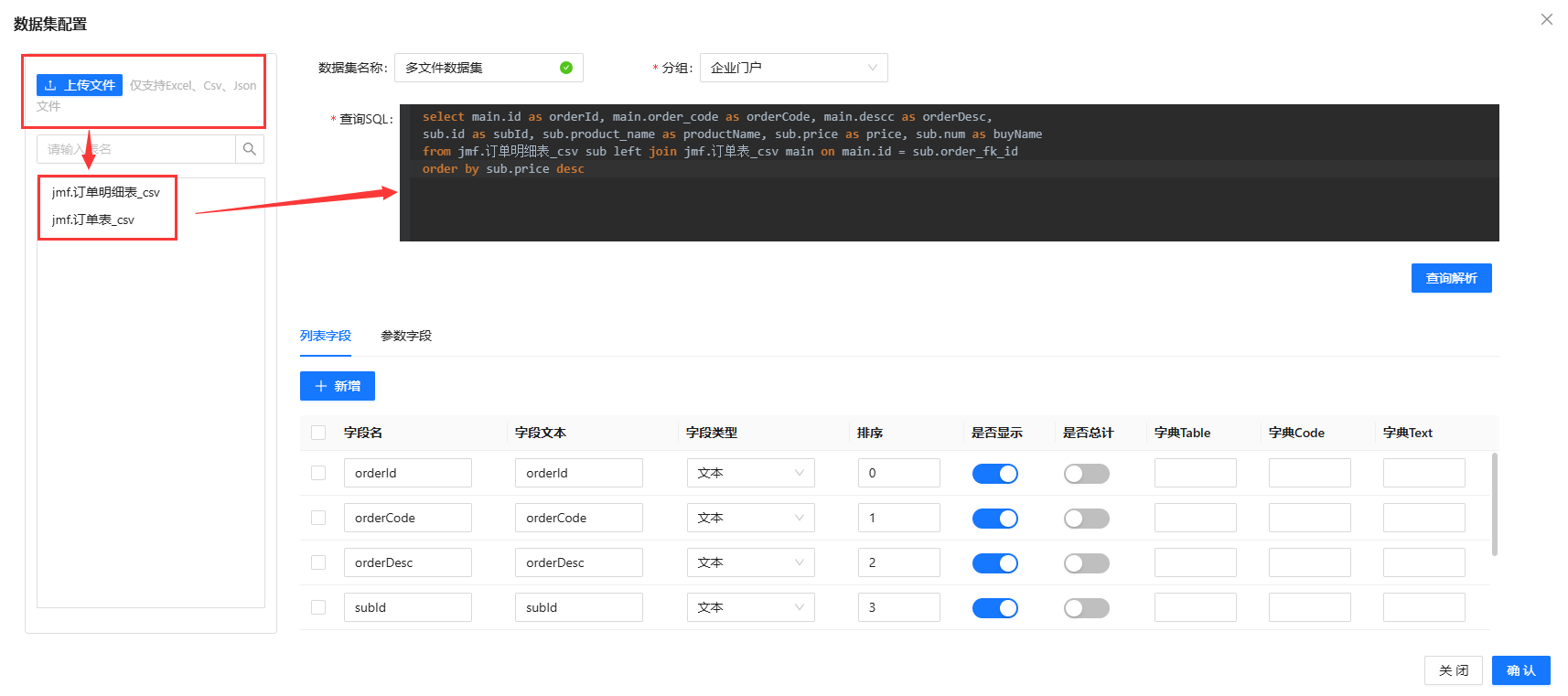Click the 查询解析 button
Image resolution: width=1568 pixels, height=696 pixels.
click(1451, 278)
